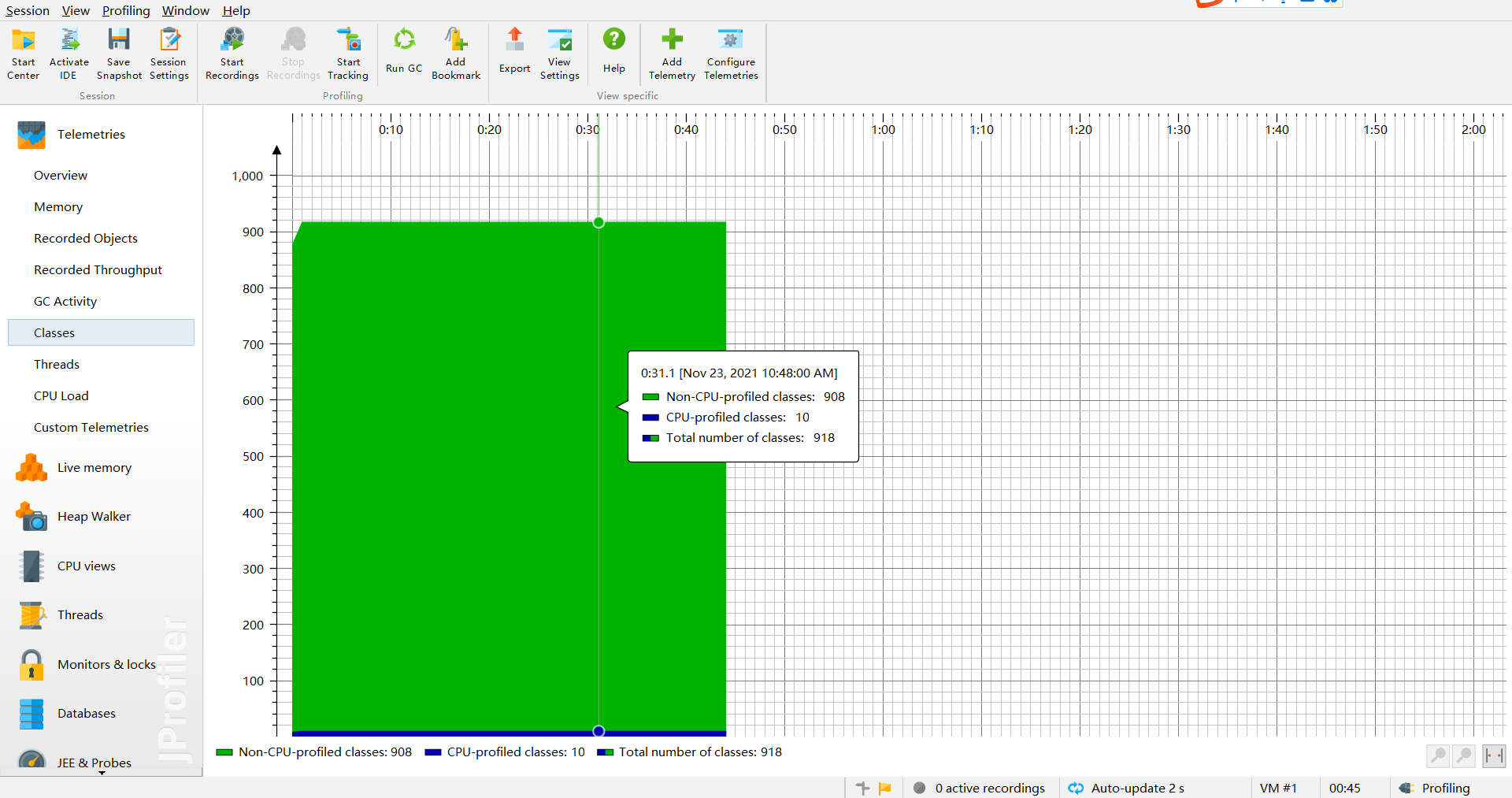
Task: Open the Session menu
Action: [28, 10]
